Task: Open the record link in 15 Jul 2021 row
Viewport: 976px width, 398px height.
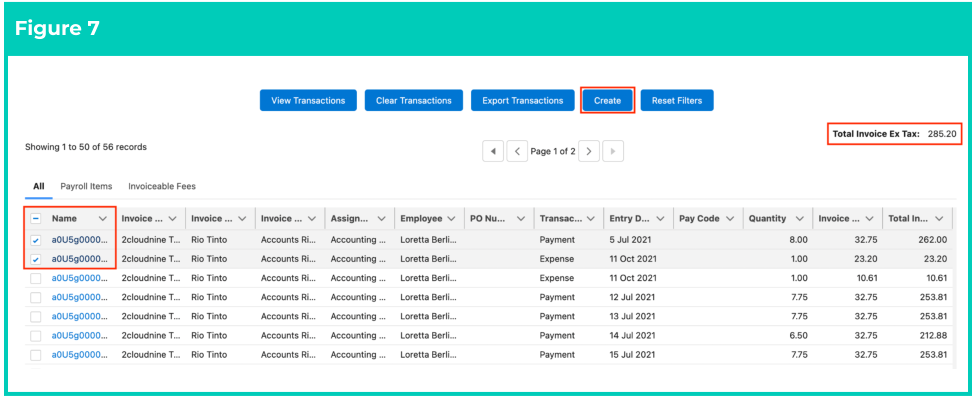Action: [80, 355]
